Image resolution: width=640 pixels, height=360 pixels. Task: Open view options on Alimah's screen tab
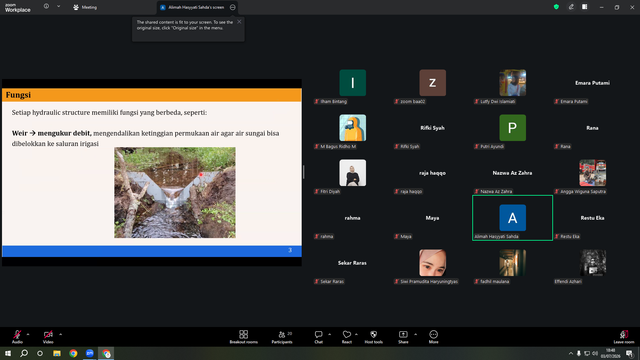(233, 7)
